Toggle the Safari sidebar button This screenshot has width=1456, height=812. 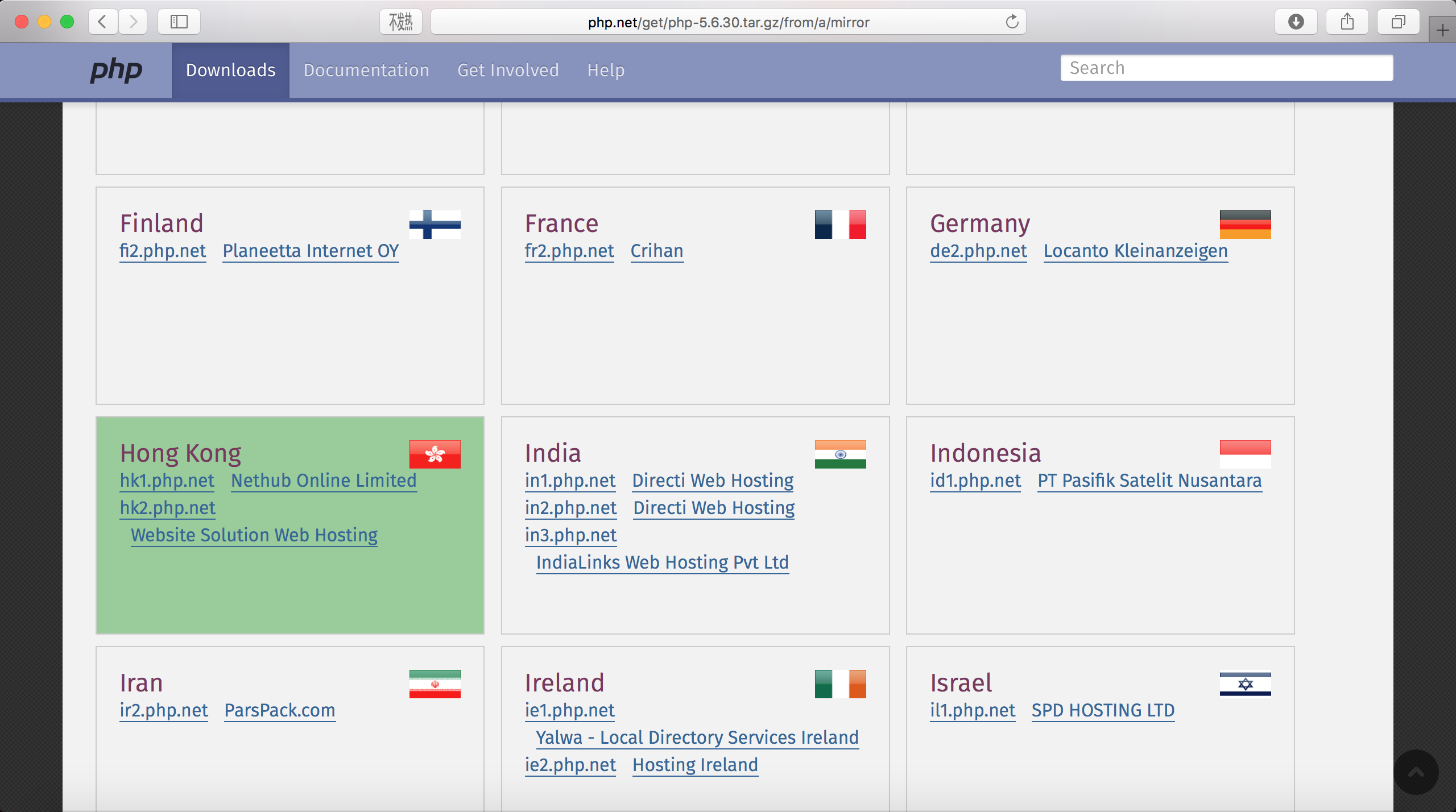pos(179,22)
